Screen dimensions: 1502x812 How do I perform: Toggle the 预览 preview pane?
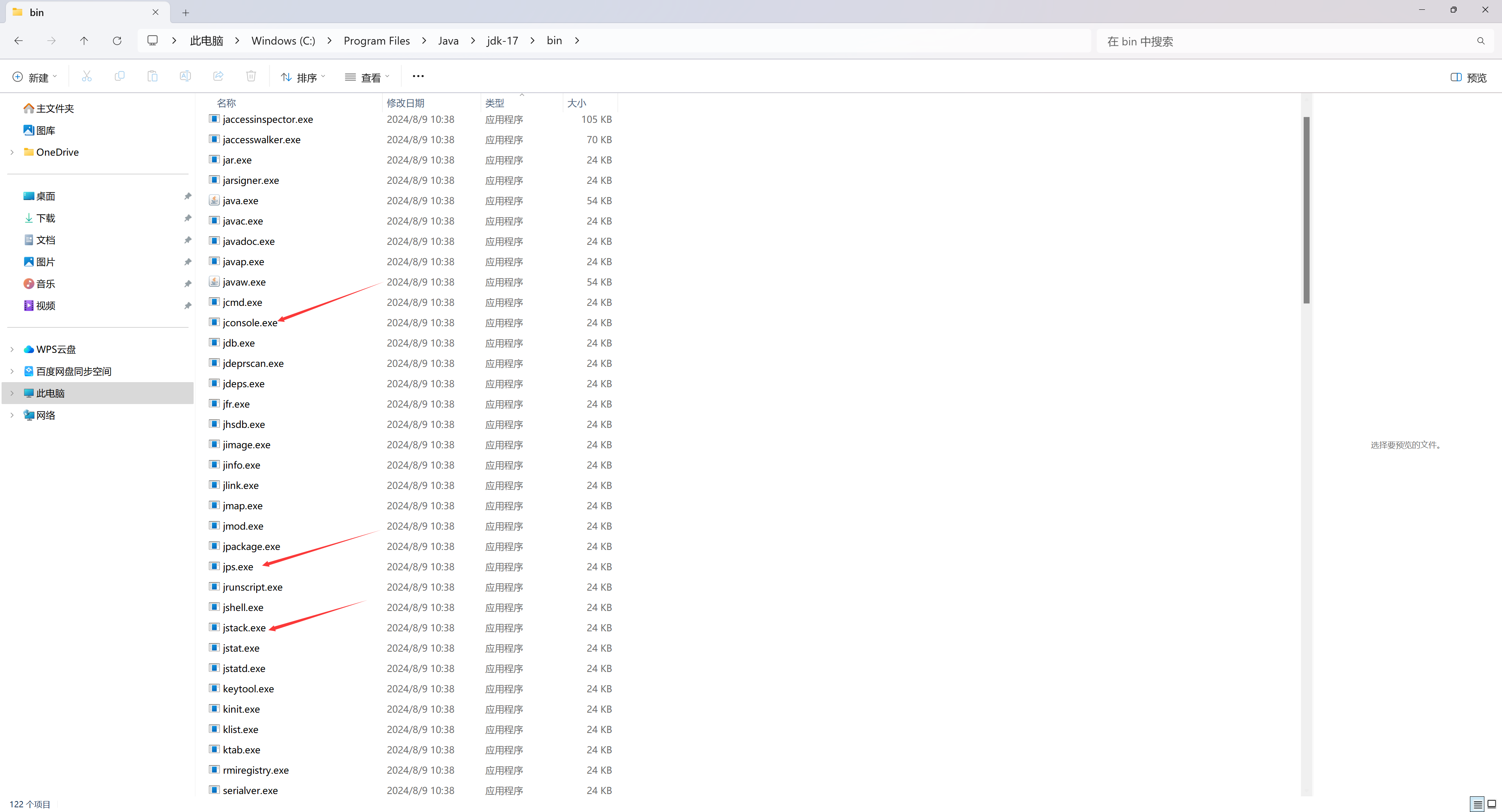pos(1468,77)
